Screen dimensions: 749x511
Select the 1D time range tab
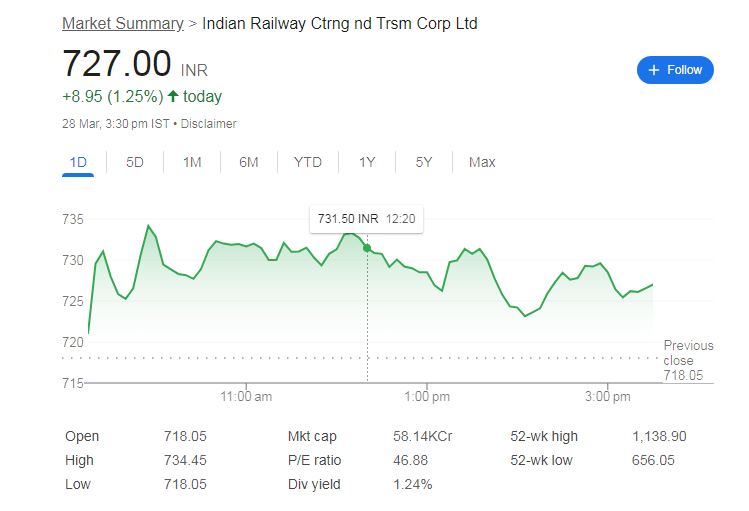tap(78, 162)
